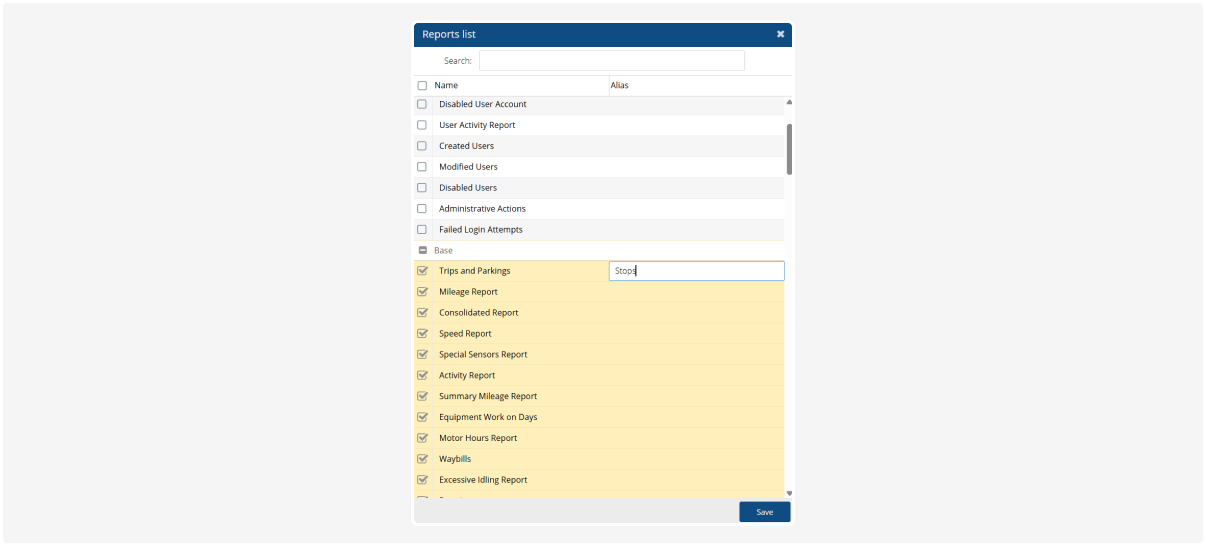Uncheck the Mileage Report checkbox

click(x=422, y=292)
